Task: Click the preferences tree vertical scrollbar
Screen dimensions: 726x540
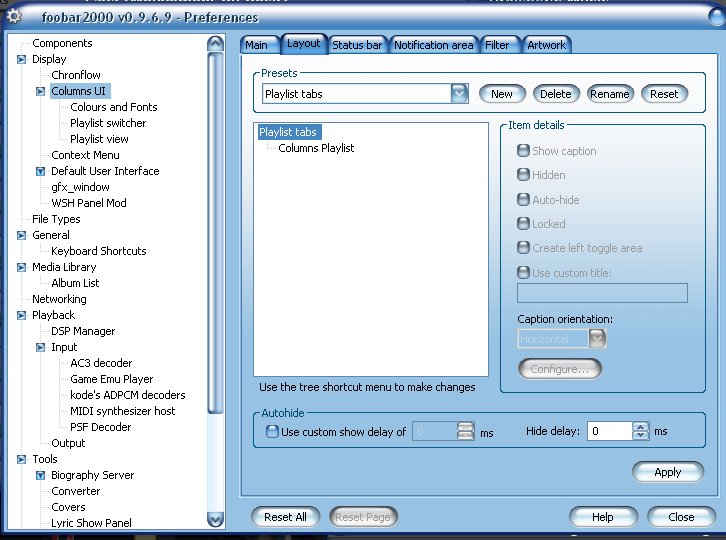Action: pyautogui.click(x=215, y=232)
